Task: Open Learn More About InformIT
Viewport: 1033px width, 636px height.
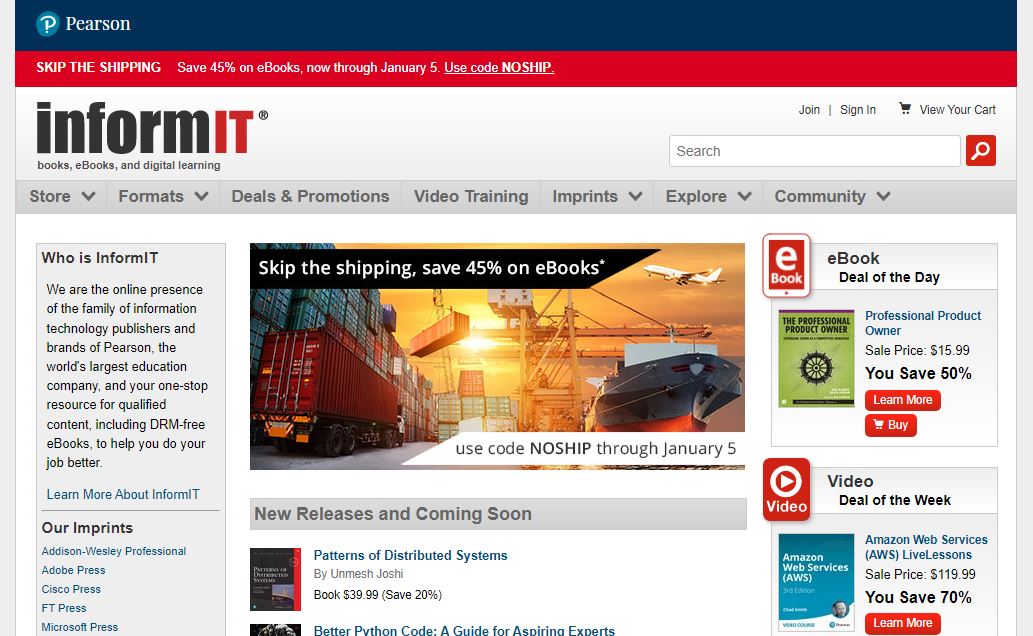Action: pos(123,494)
